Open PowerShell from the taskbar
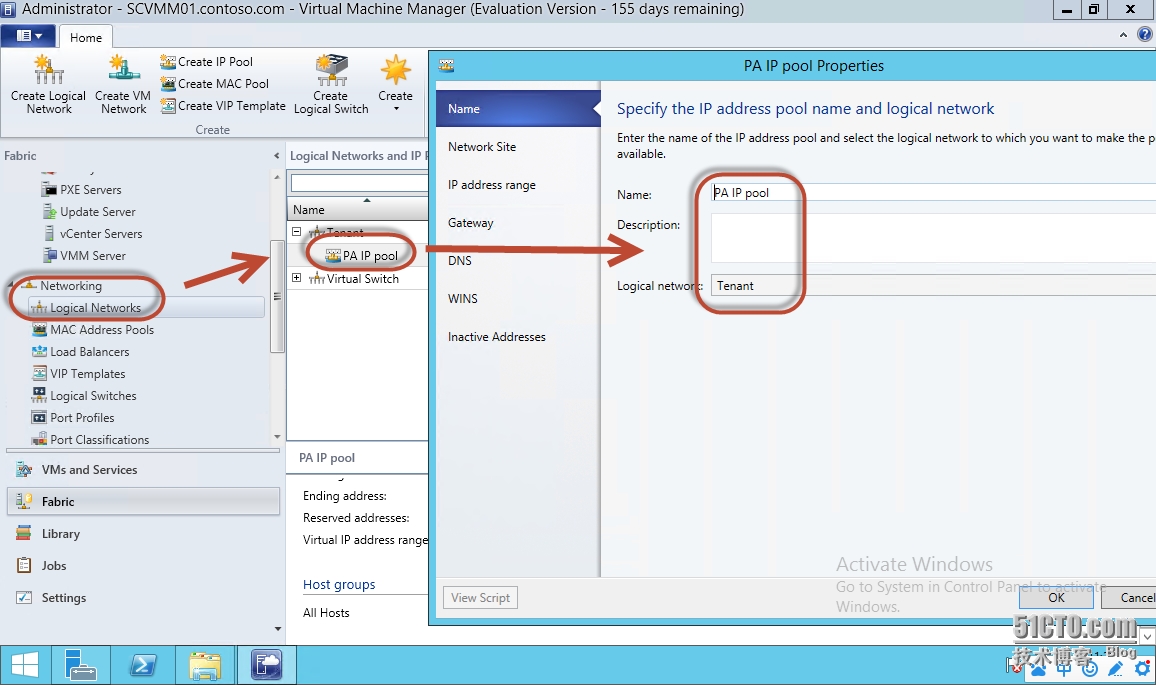This screenshot has width=1156, height=685. 142,665
